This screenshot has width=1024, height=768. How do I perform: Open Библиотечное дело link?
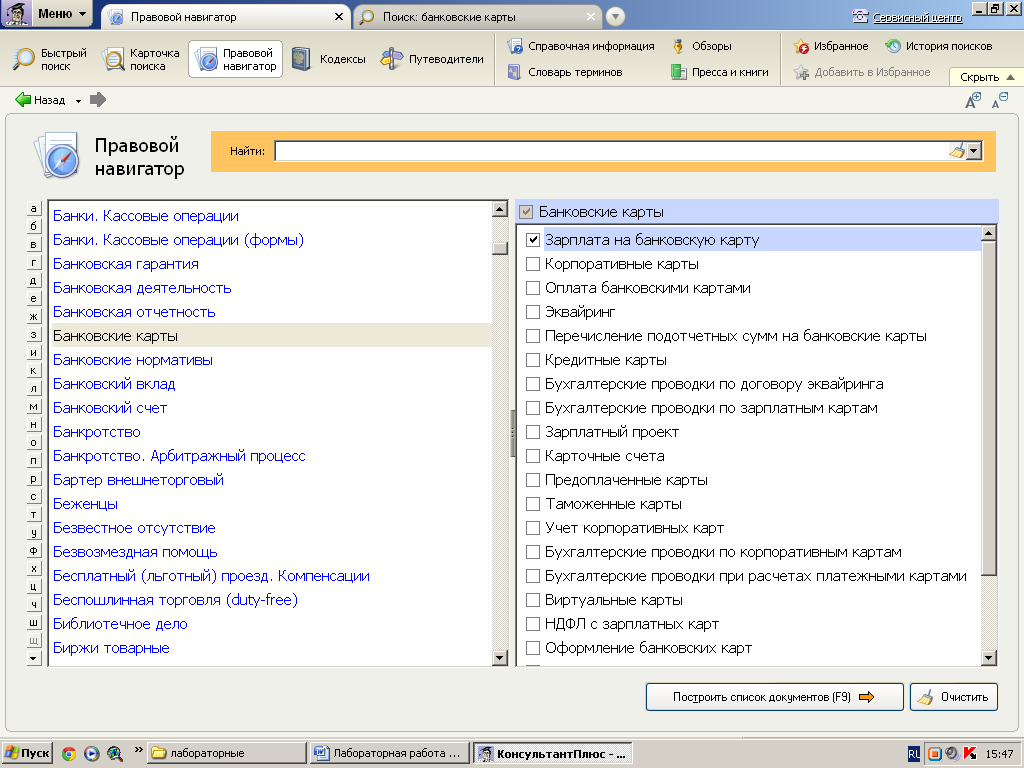(120, 624)
